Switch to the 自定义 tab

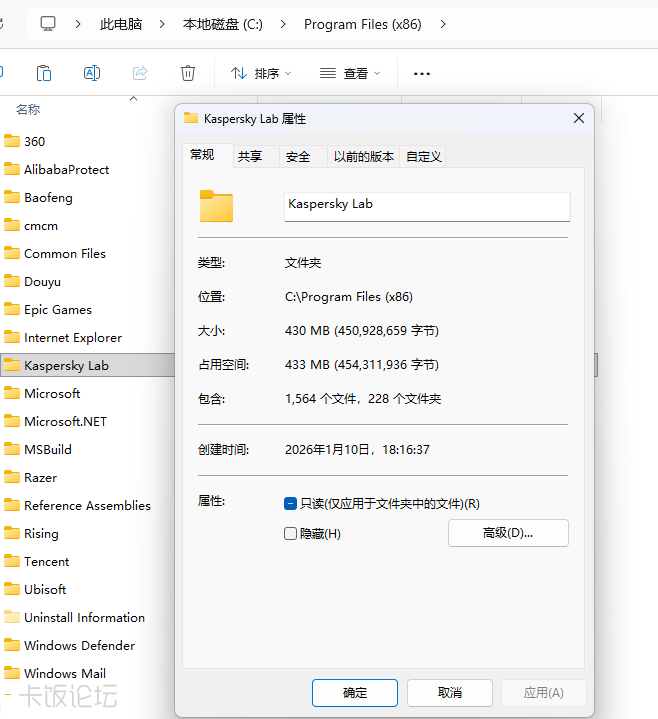point(424,157)
